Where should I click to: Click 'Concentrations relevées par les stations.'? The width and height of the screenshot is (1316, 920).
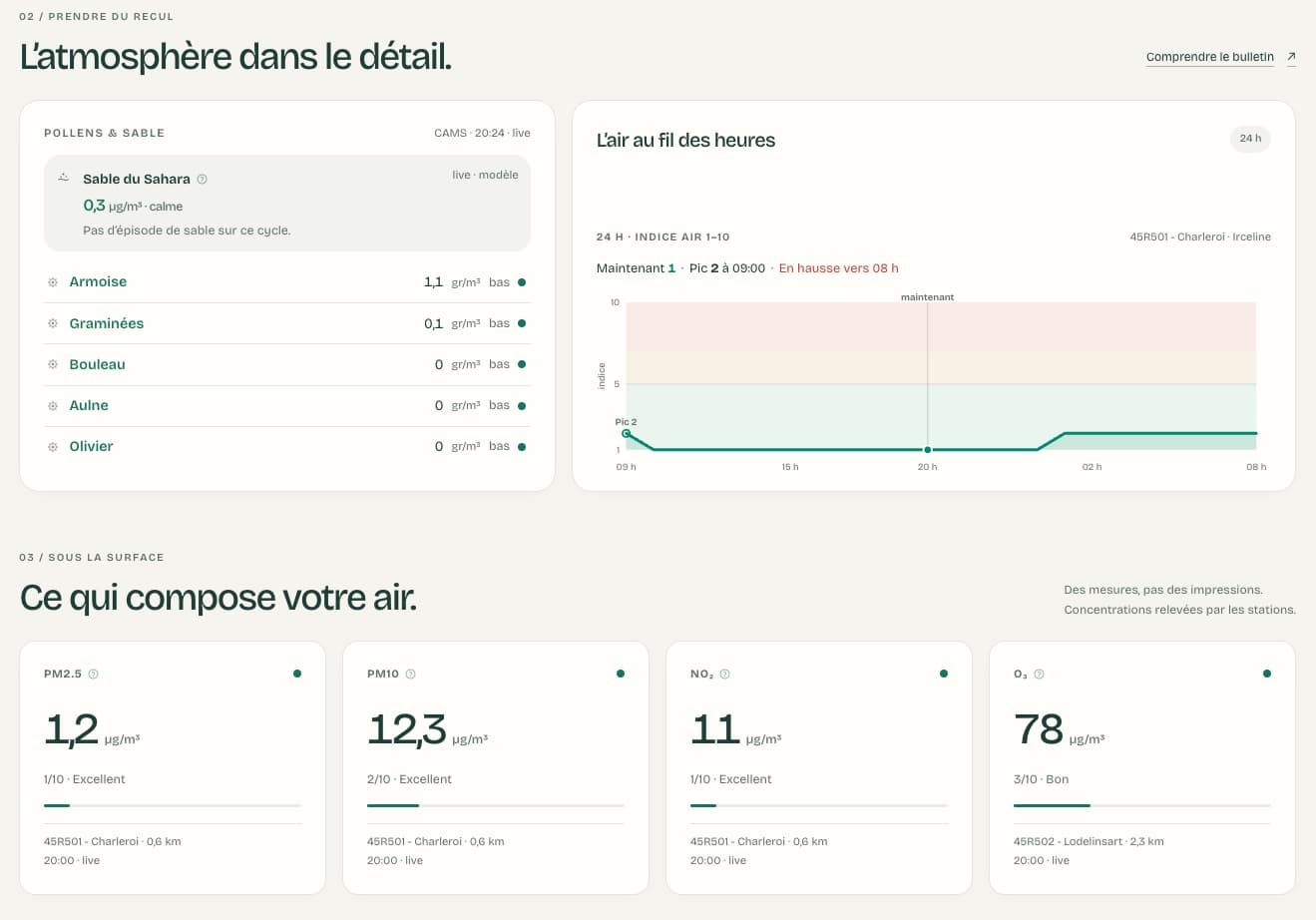1179,610
